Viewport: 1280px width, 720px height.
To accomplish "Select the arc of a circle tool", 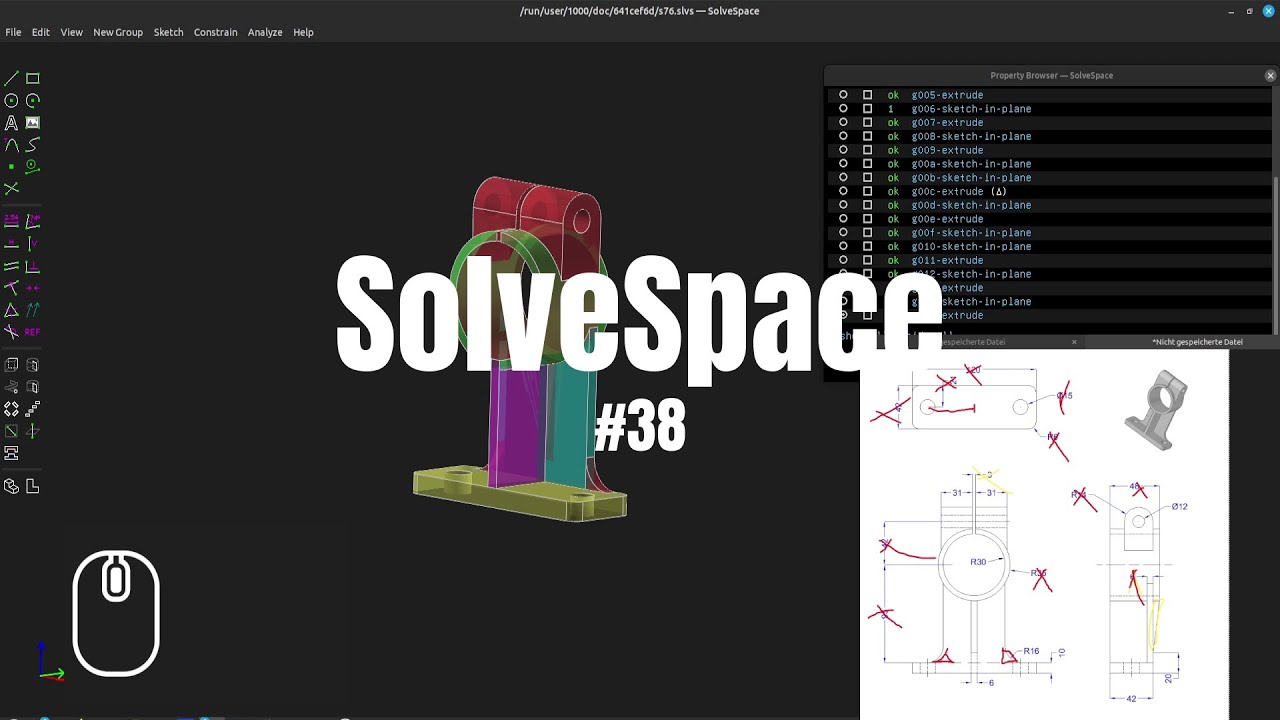I will pos(33,100).
